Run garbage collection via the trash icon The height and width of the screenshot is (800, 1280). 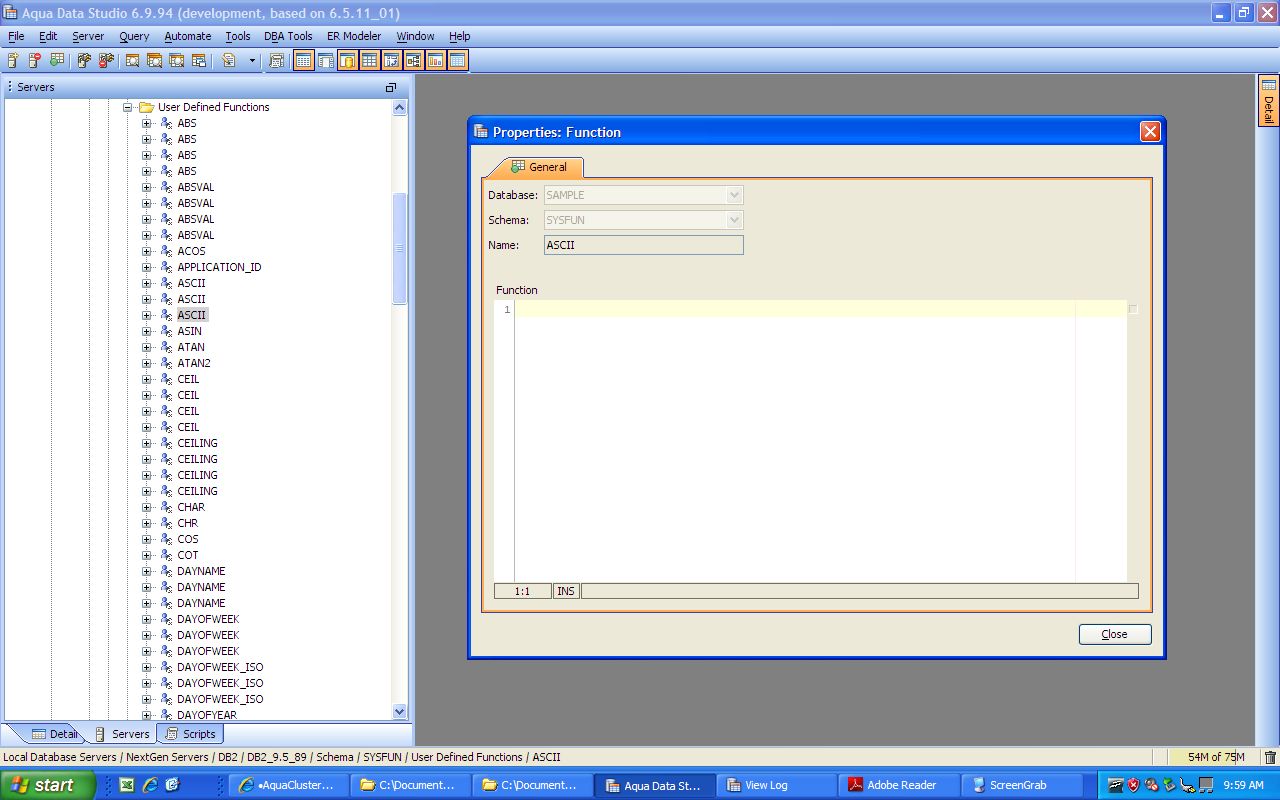pos(1270,758)
